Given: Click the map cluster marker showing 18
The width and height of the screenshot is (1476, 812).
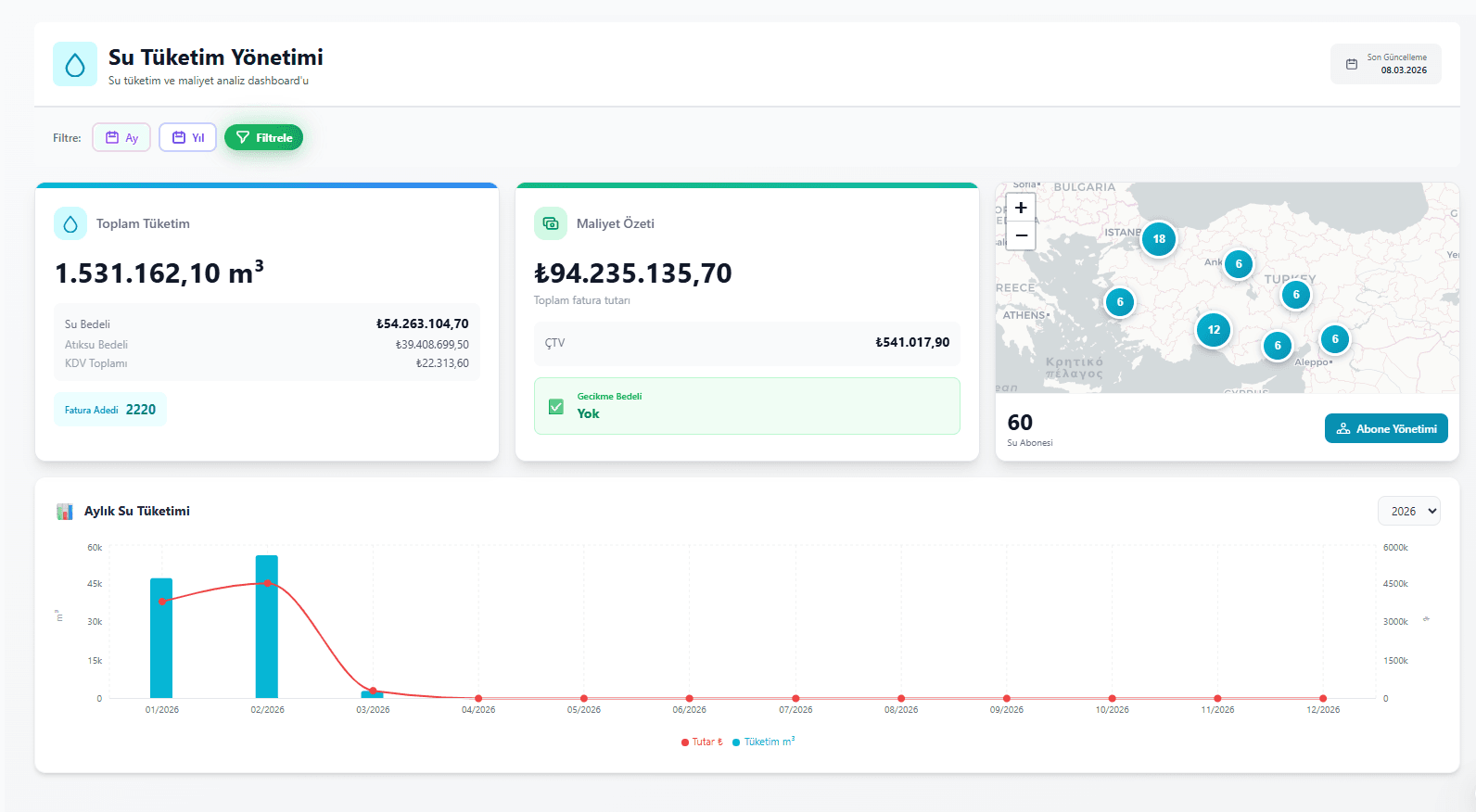Looking at the screenshot, I should [x=1159, y=239].
